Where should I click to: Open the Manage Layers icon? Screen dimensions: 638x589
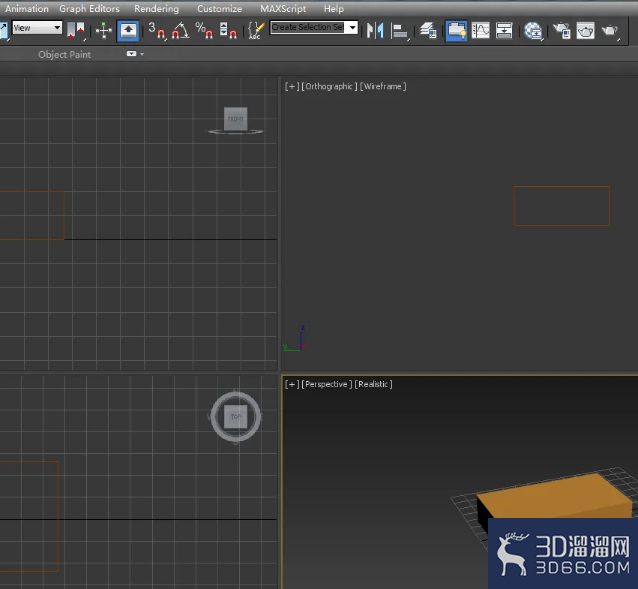(x=428, y=31)
